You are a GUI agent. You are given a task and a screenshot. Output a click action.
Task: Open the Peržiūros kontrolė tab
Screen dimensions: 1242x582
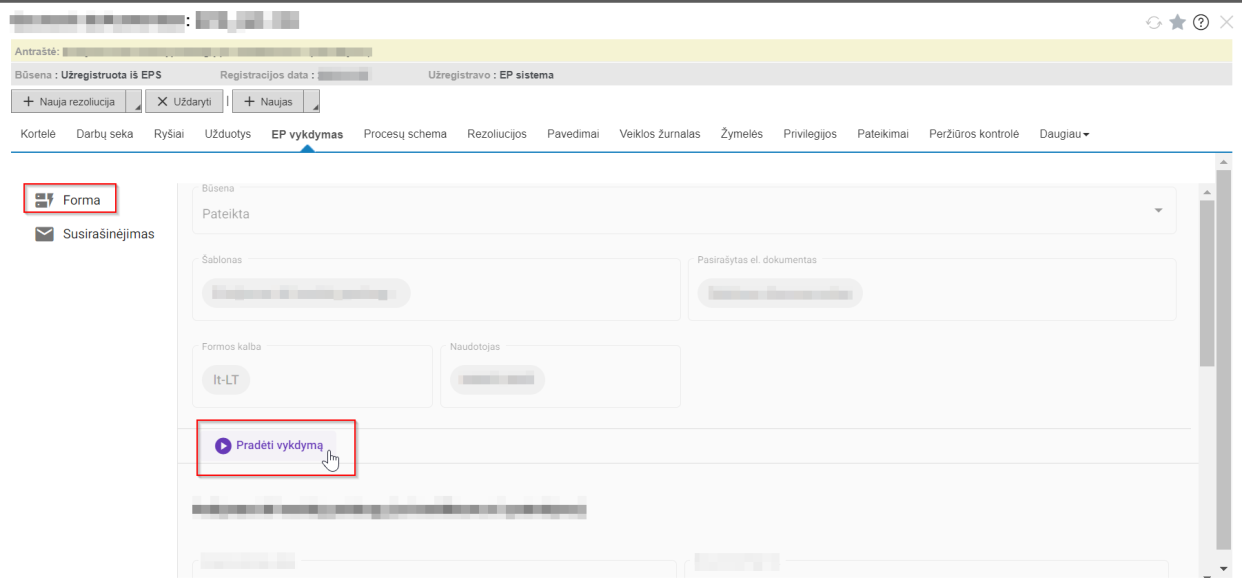(973, 134)
